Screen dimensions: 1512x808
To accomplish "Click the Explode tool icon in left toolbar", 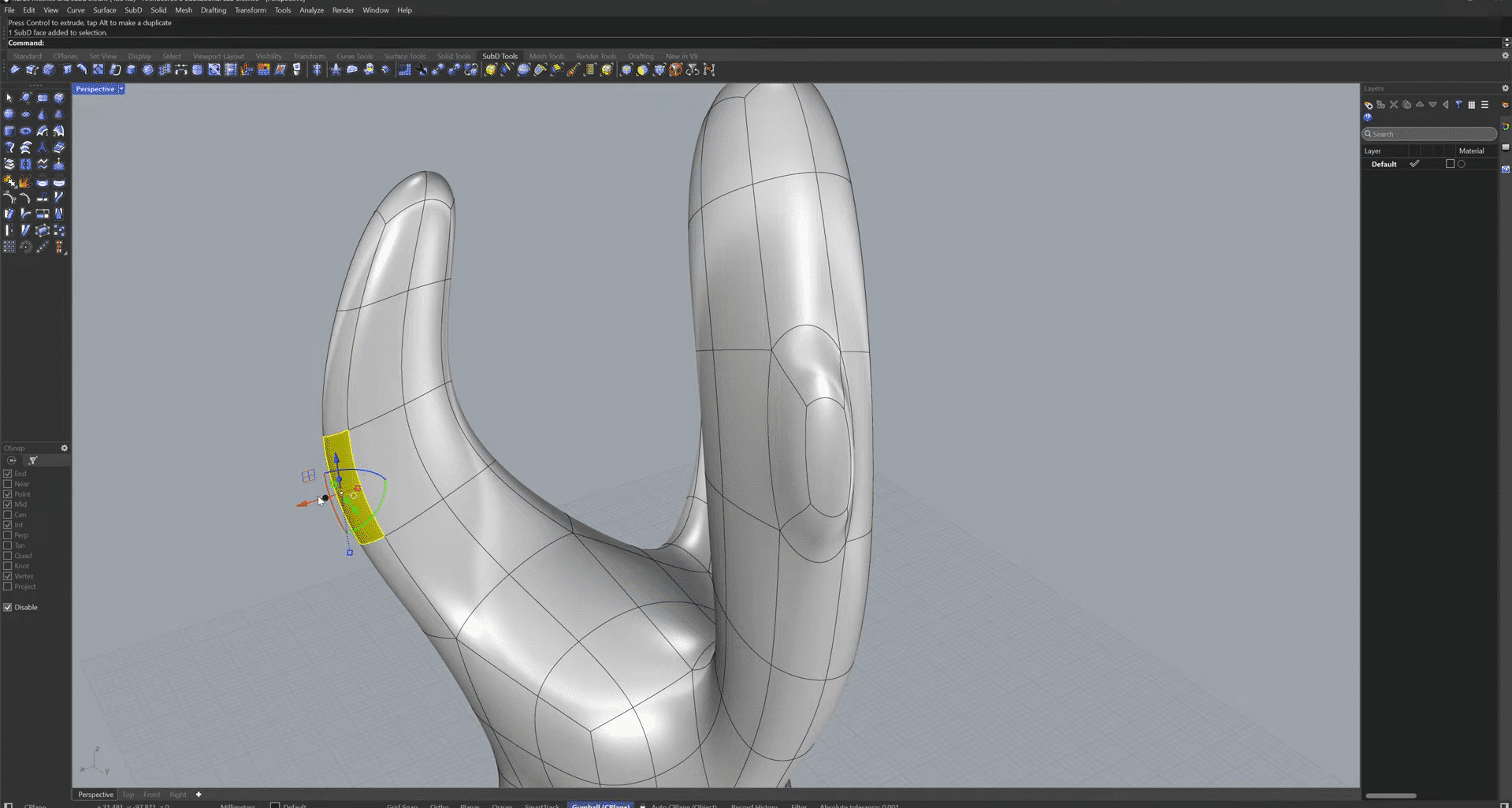I will coord(9,181).
